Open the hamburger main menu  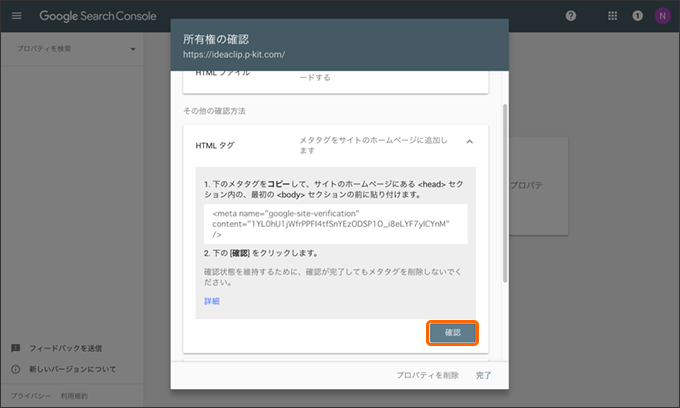tap(16, 16)
